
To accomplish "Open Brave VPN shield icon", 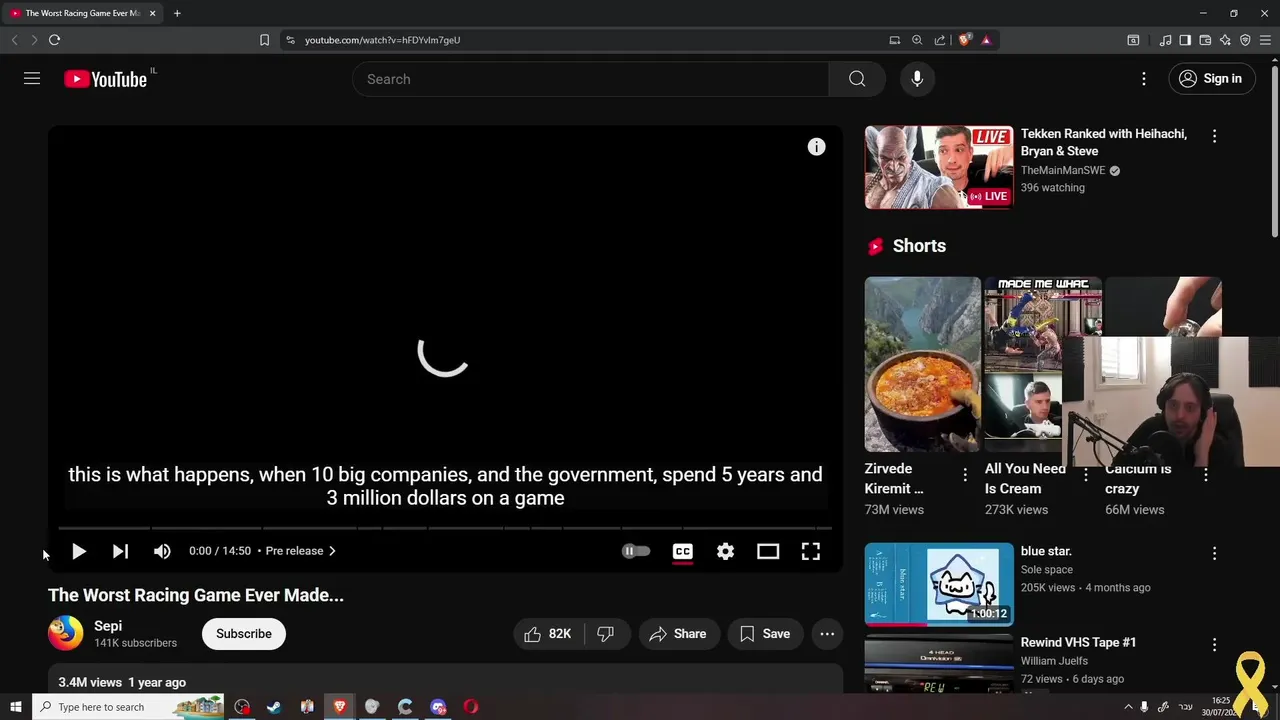I will 1245,40.
